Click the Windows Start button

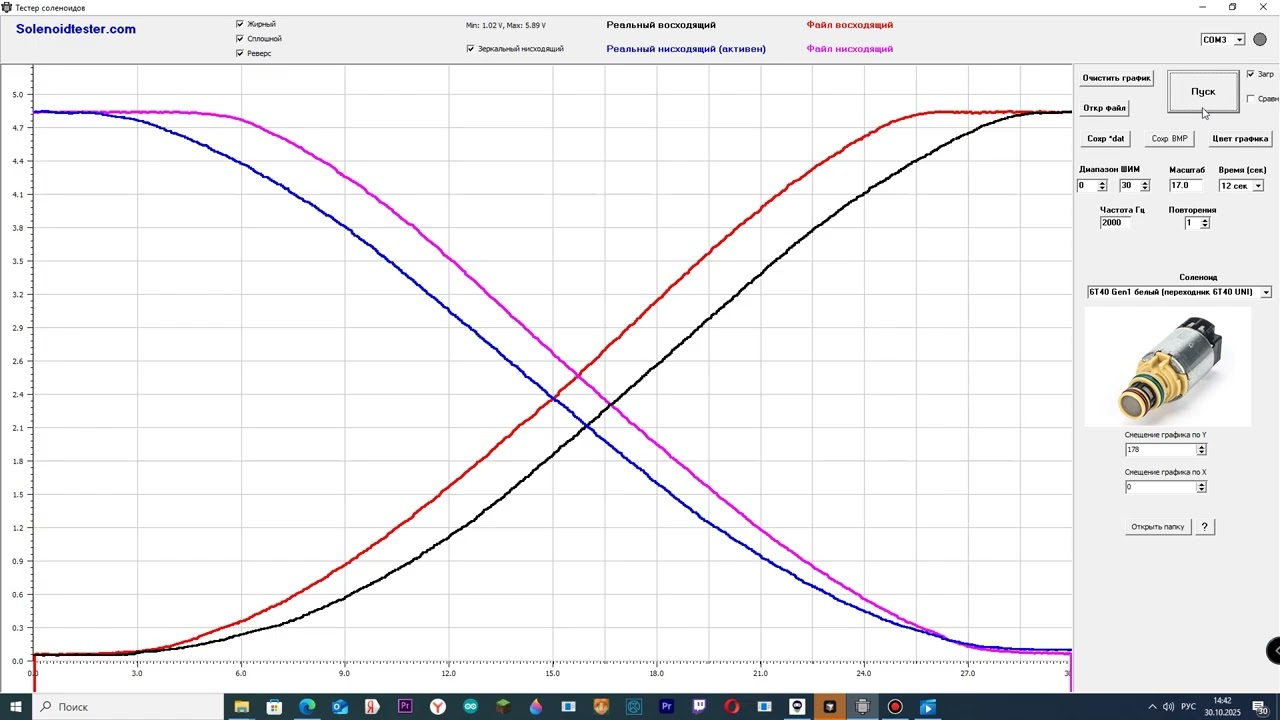point(17,707)
